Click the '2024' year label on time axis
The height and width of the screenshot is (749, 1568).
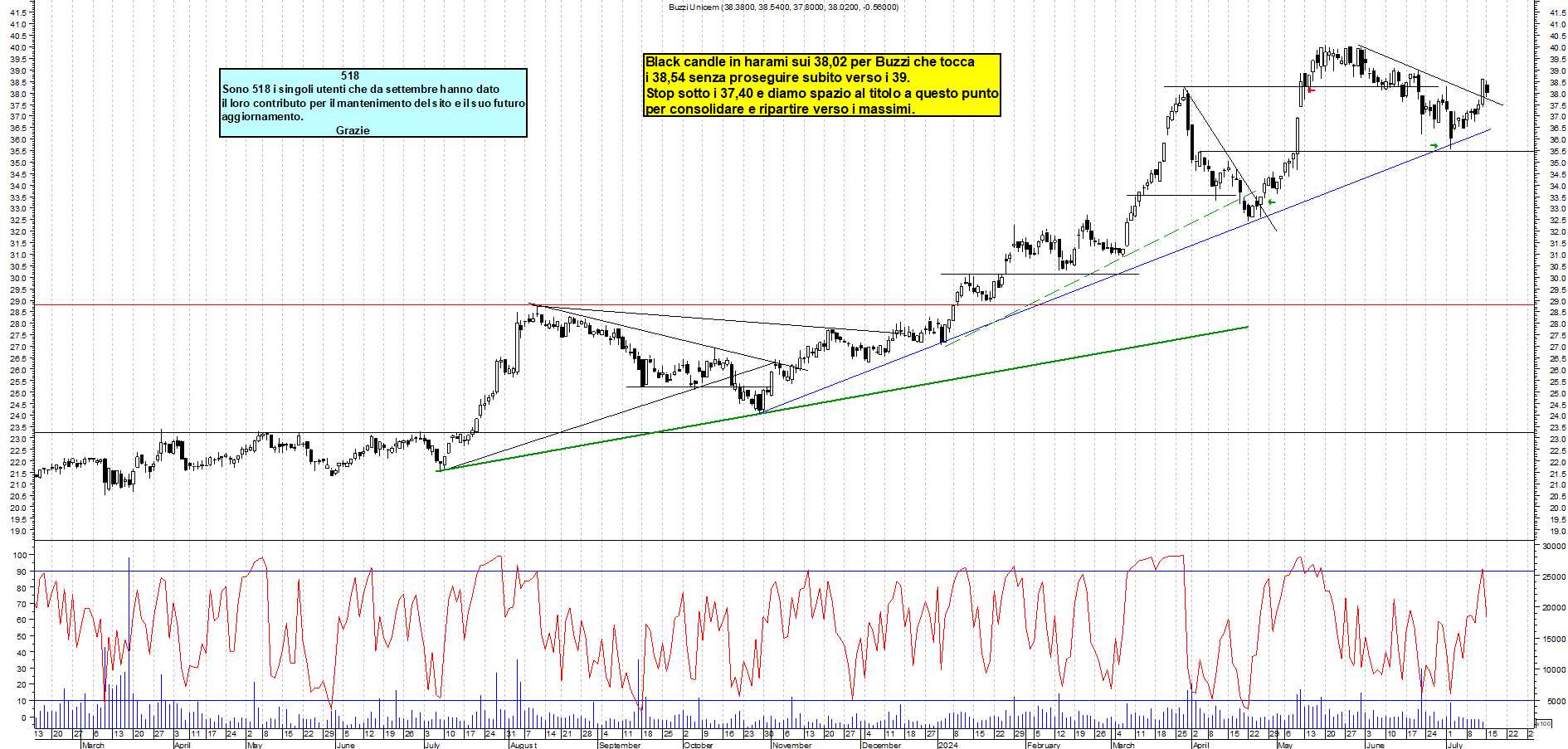point(947,745)
